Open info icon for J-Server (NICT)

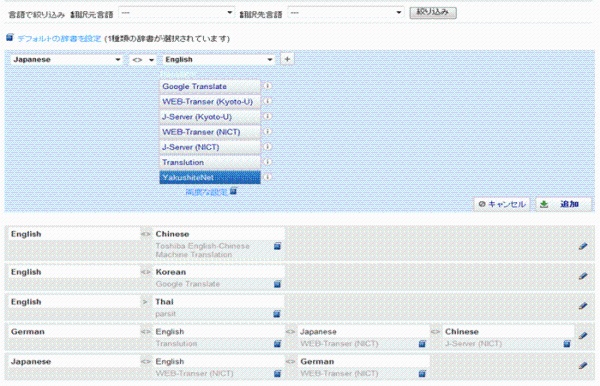(268, 147)
